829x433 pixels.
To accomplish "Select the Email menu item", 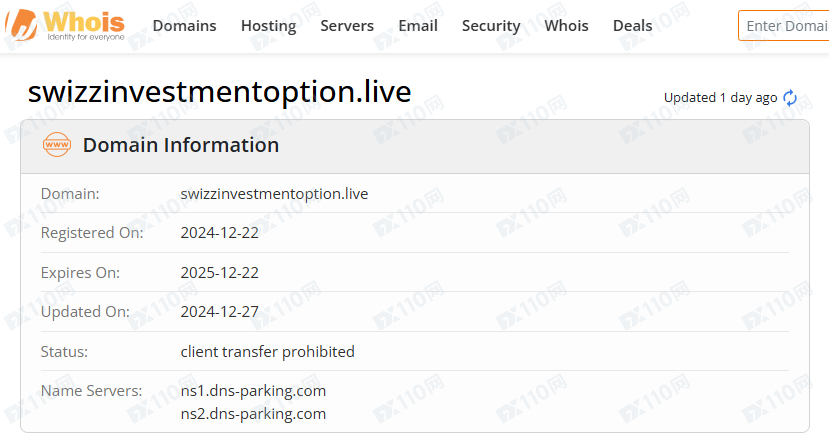I will click(x=418, y=26).
